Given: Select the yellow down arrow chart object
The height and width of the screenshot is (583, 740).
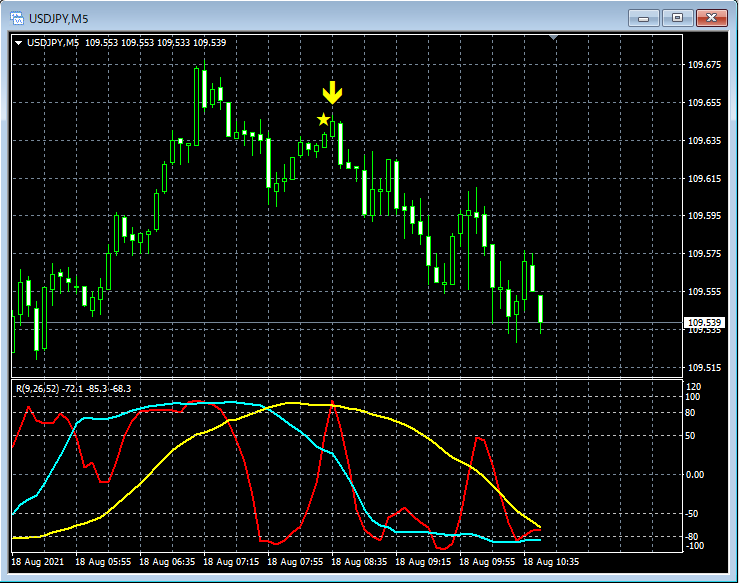Looking at the screenshot, I should tap(332, 93).
